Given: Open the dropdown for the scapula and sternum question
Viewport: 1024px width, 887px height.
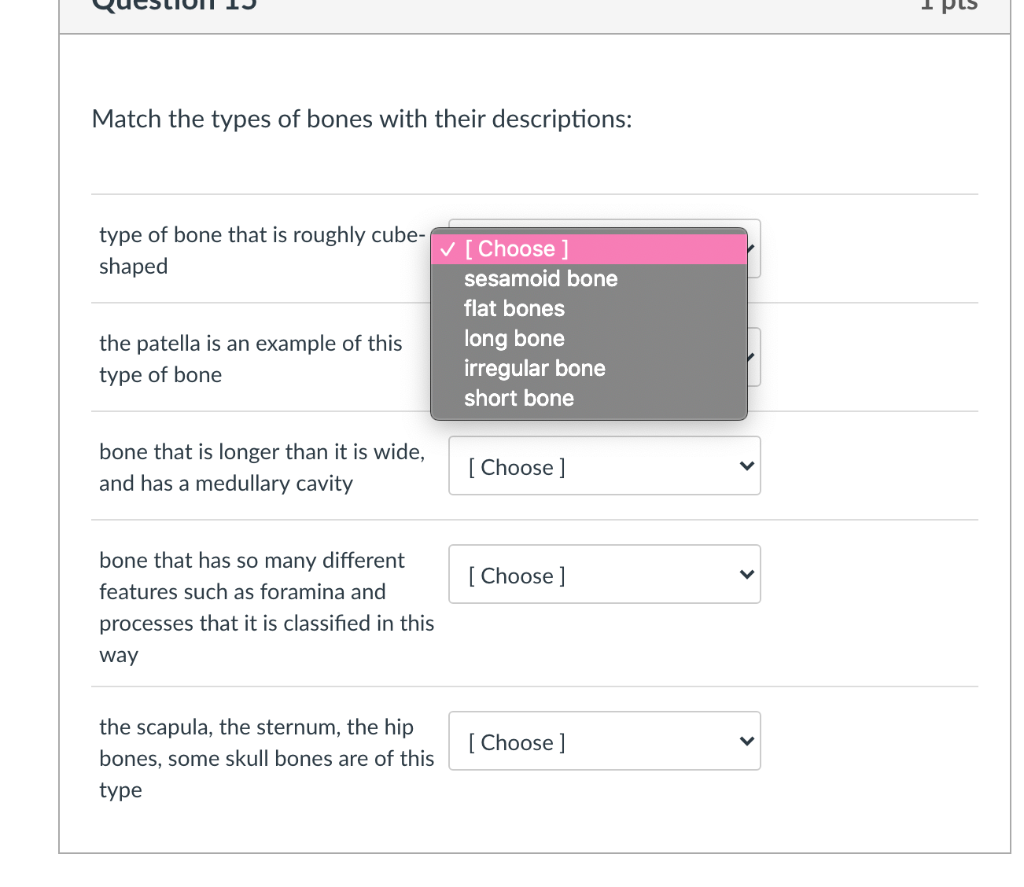Looking at the screenshot, I should [x=604, y=741].
